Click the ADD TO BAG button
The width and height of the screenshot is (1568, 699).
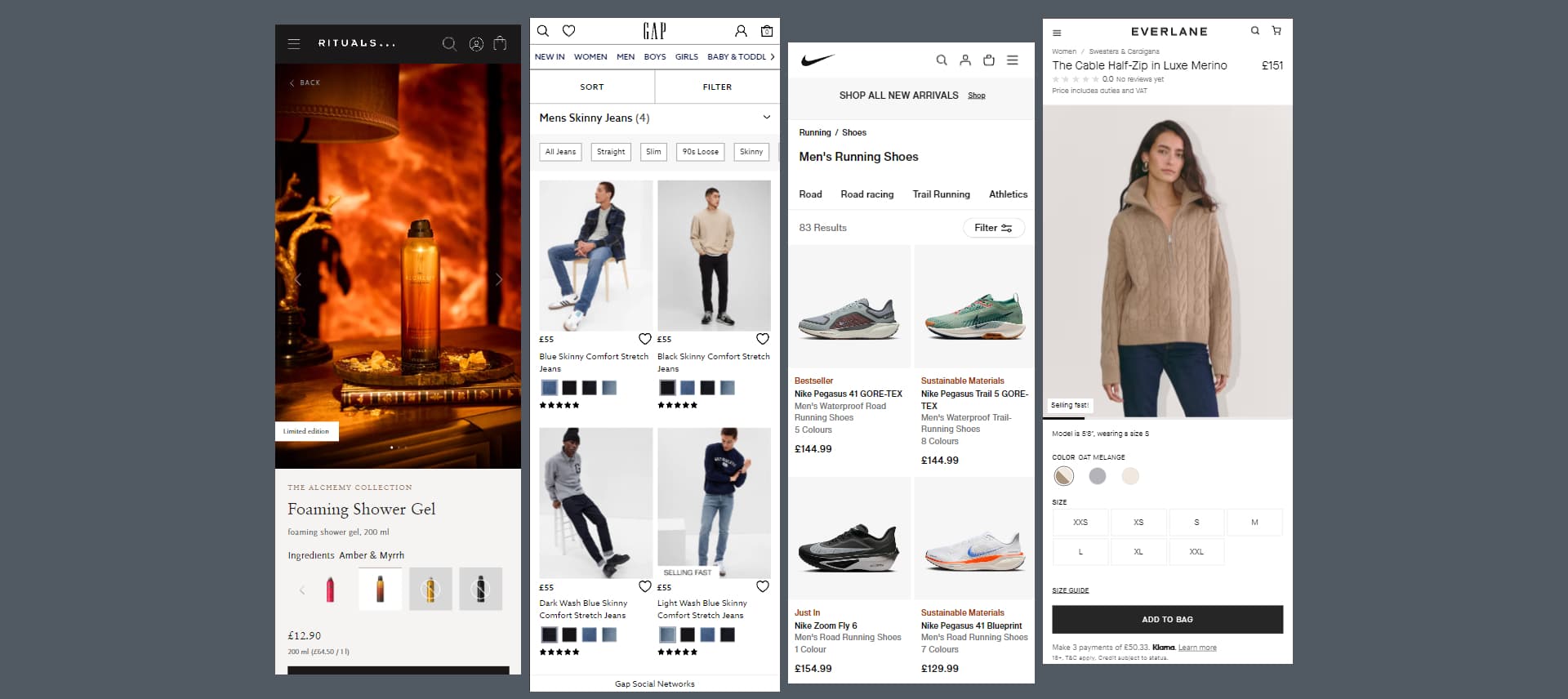(x=1167, y=619)
